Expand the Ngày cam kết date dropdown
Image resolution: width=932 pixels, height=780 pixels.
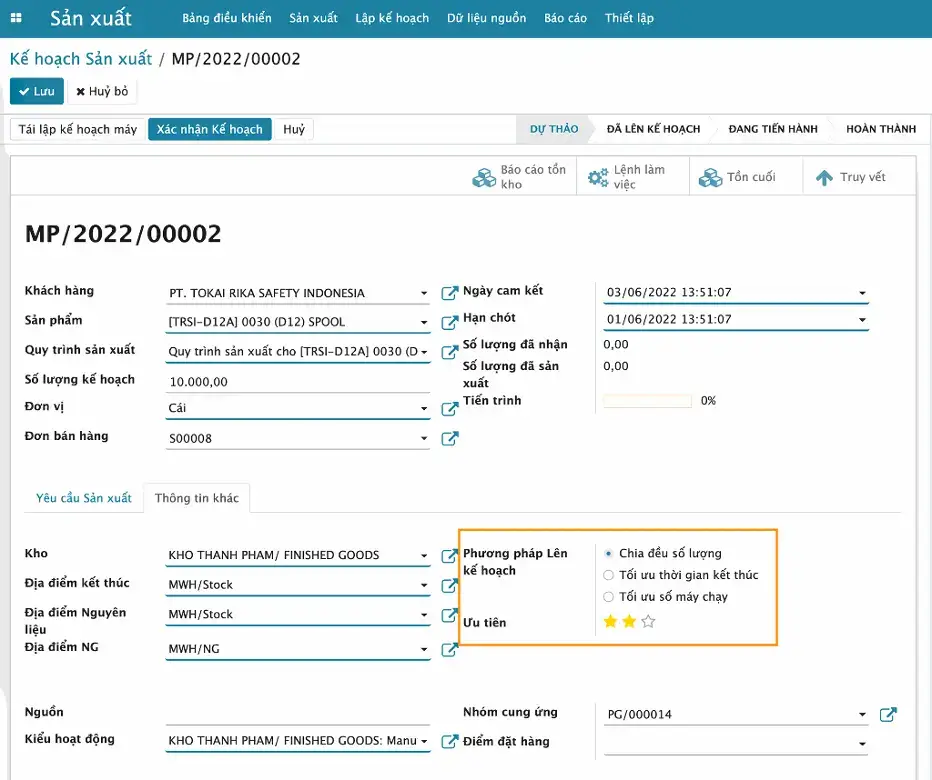click(x=862, y=293)
